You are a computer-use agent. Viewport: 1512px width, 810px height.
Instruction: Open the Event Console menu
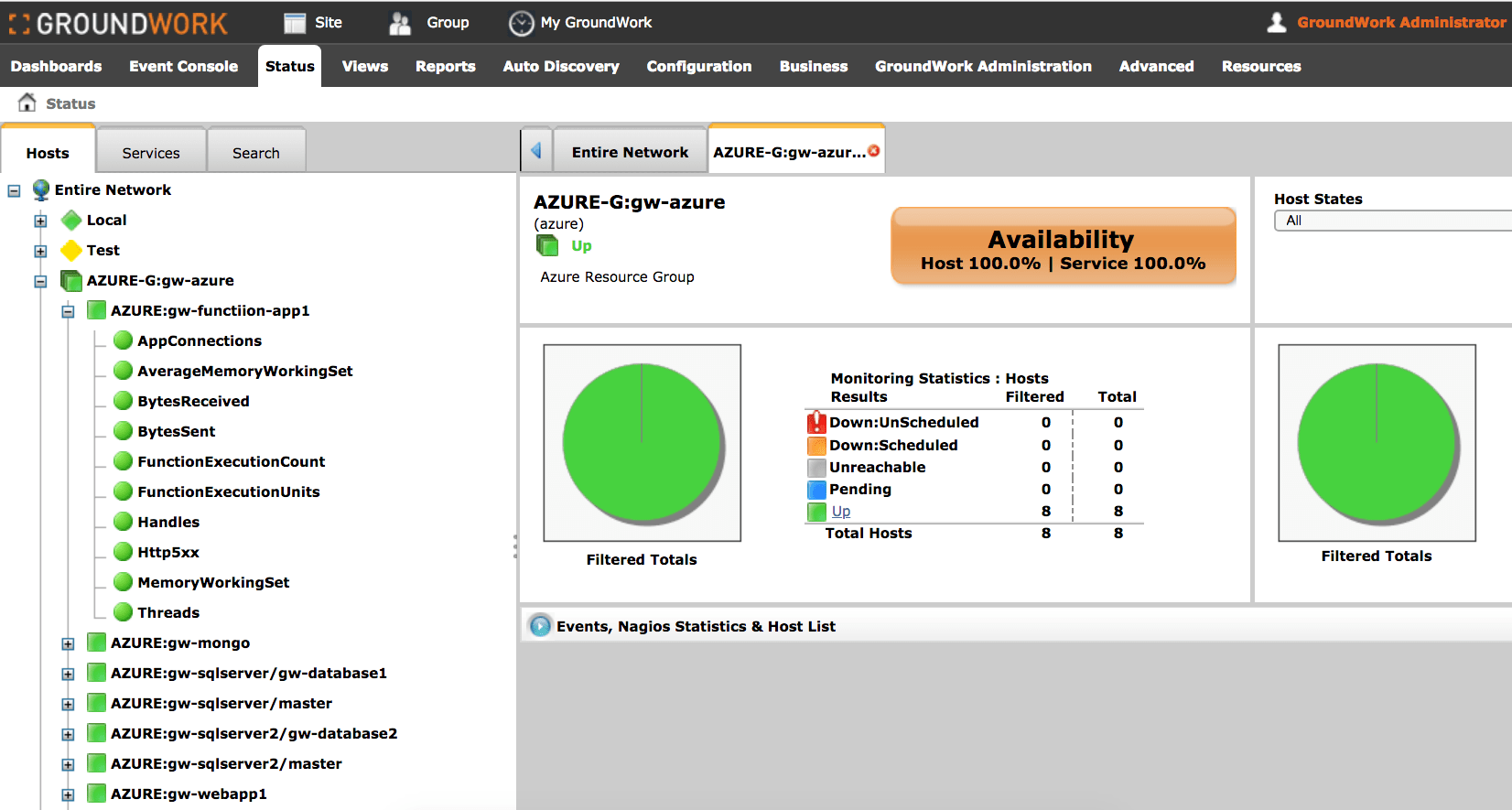tap(183, 66)
